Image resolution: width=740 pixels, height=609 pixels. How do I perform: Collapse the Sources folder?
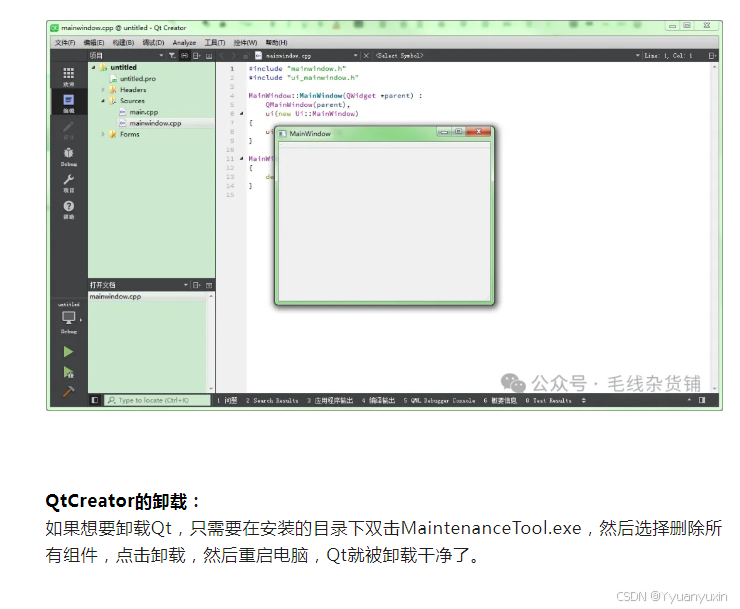(103, 101)
